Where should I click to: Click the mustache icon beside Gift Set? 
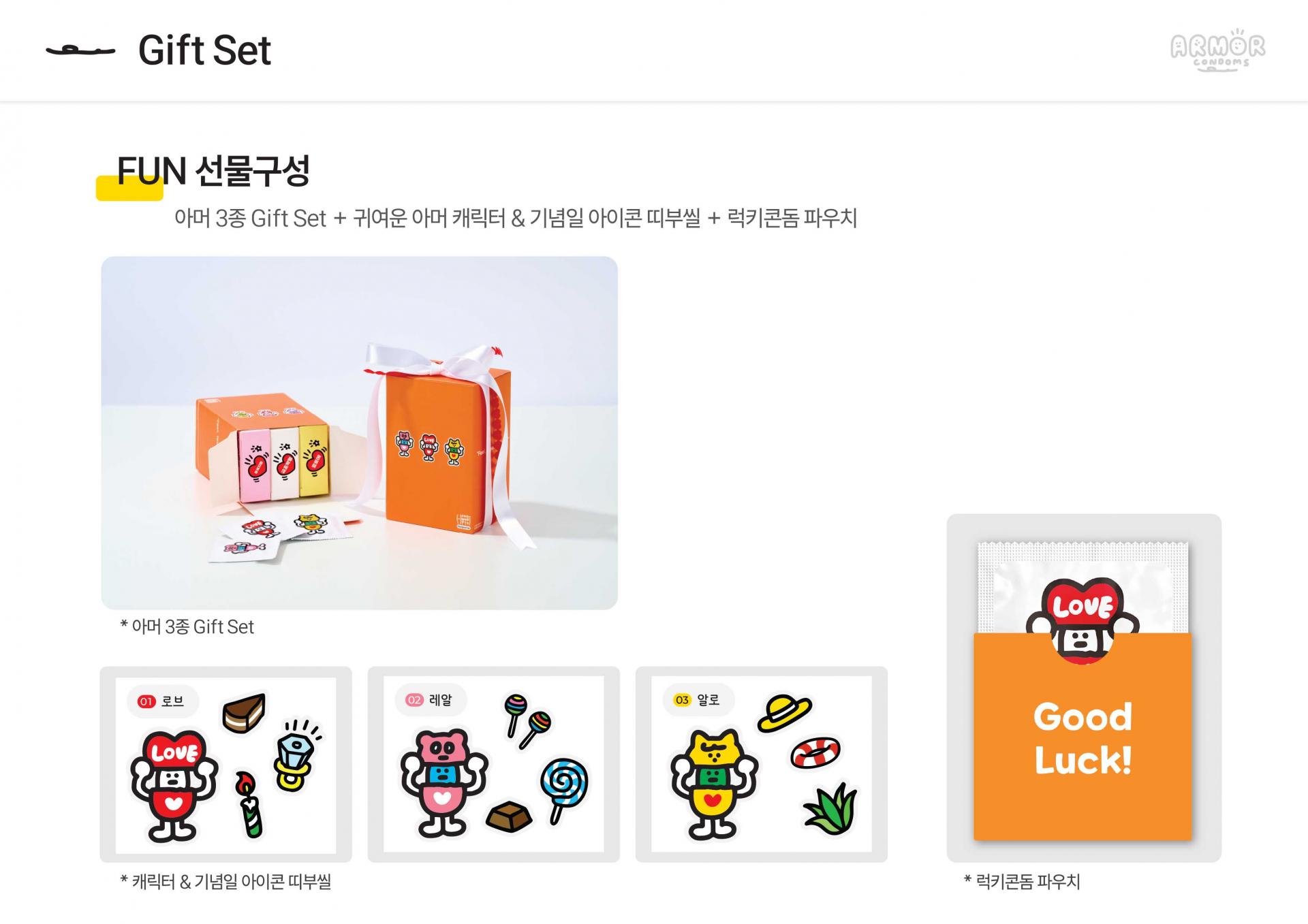(80, 50)
